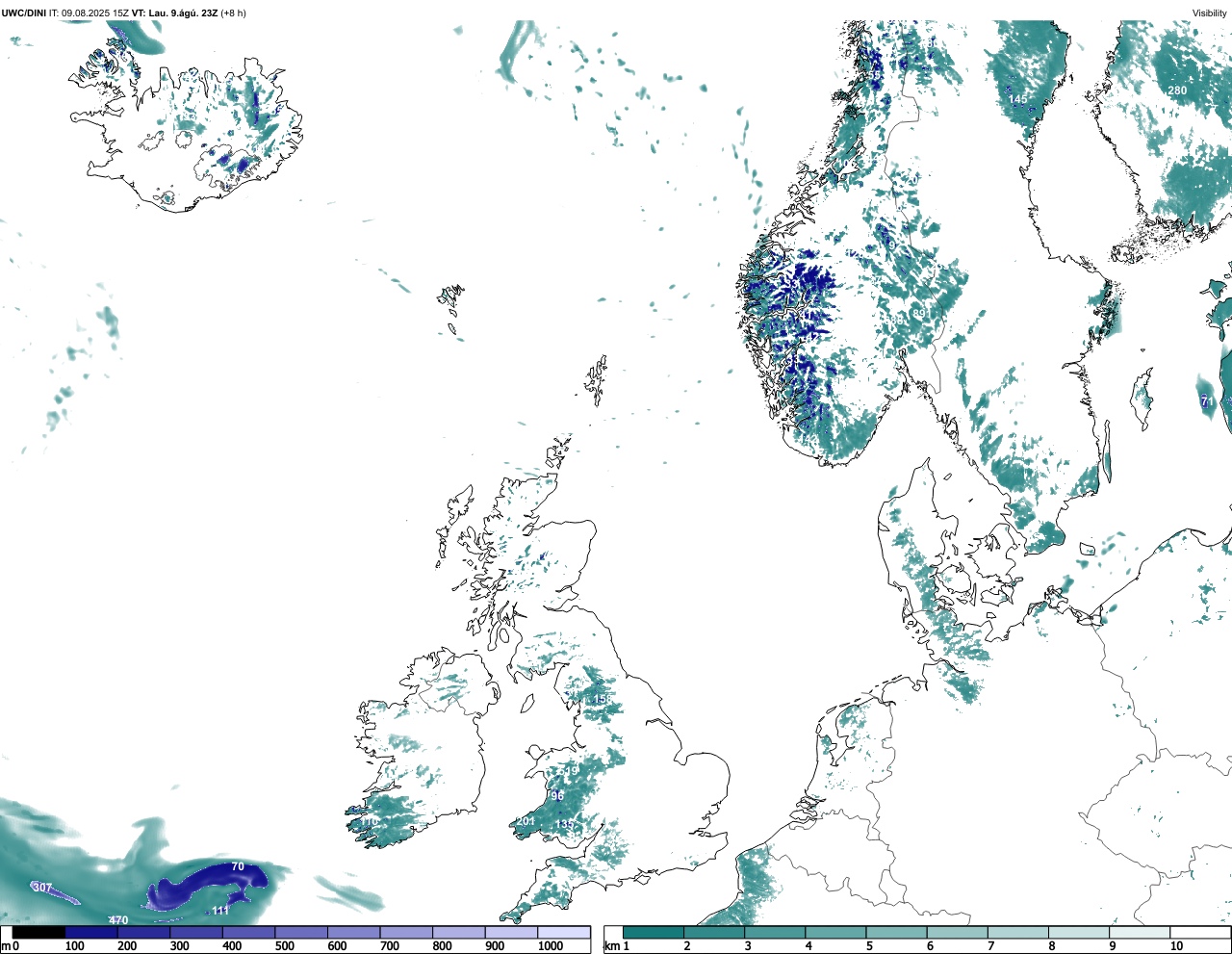Click the 'Visibility' title label
1232x954 pixels.
pos(1210,13)
